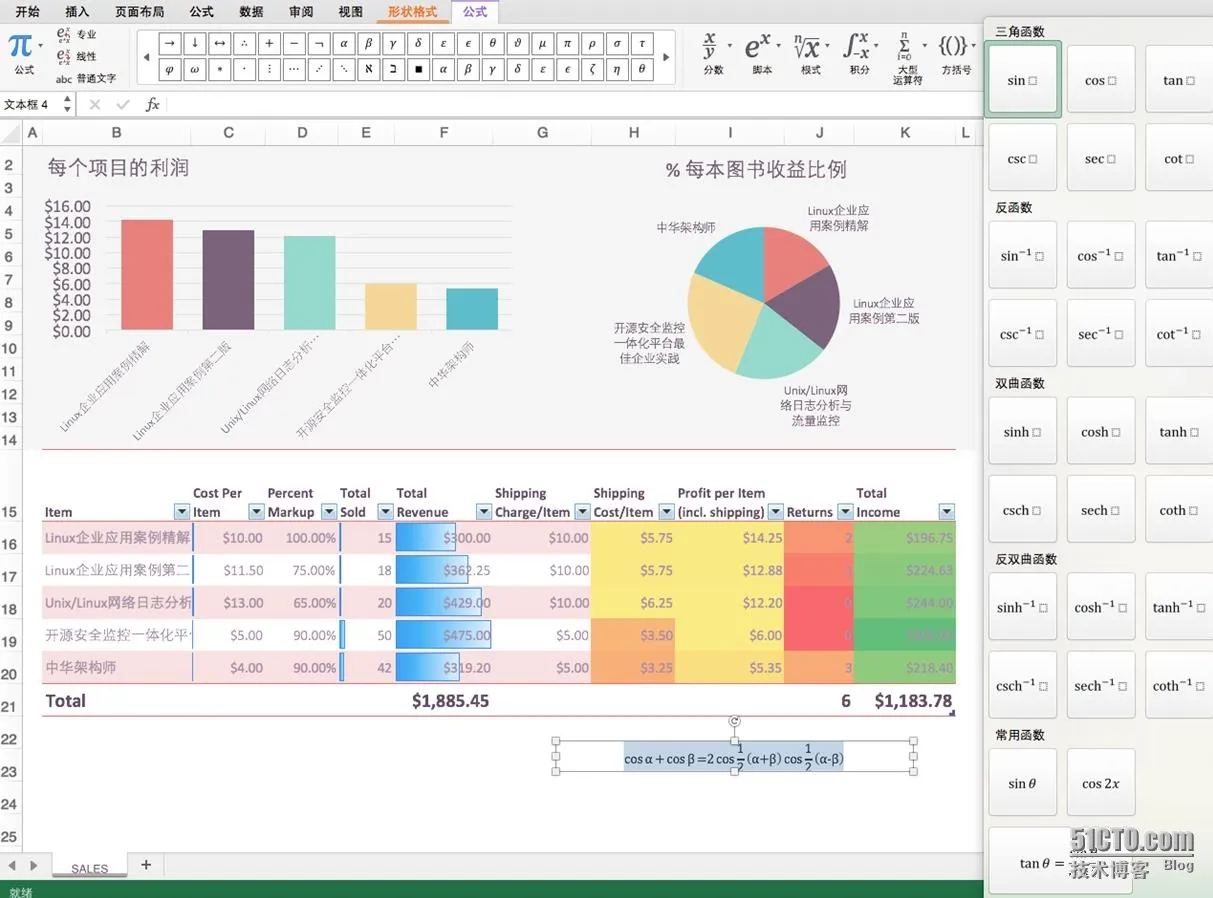Insert the Greek zeta ζ symbol
Image resolution: width=1213 pixels, height=898 pixels.
coord(592,69)
